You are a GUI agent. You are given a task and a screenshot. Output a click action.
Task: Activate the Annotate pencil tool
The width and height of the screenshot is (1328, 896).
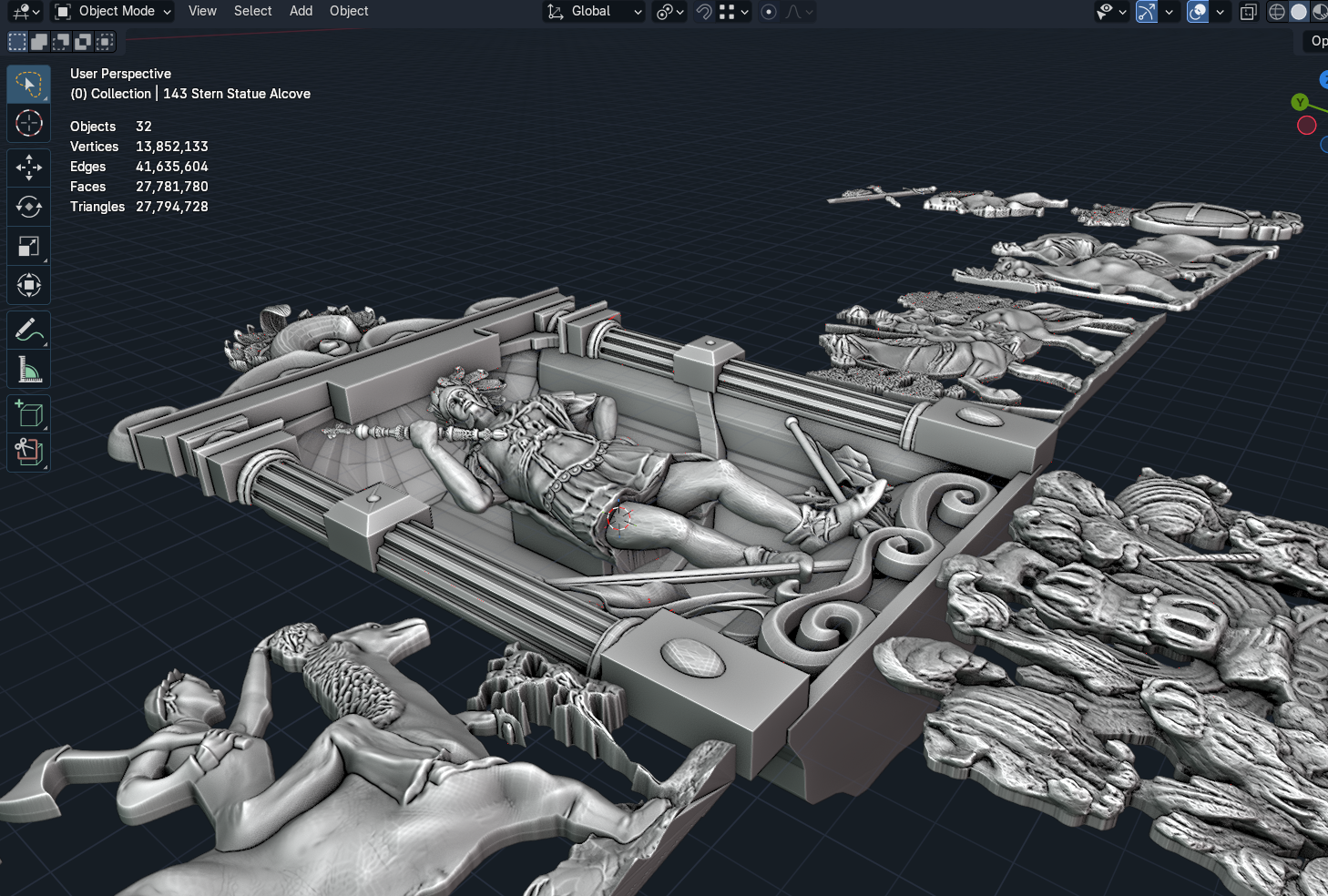(28, 330)
